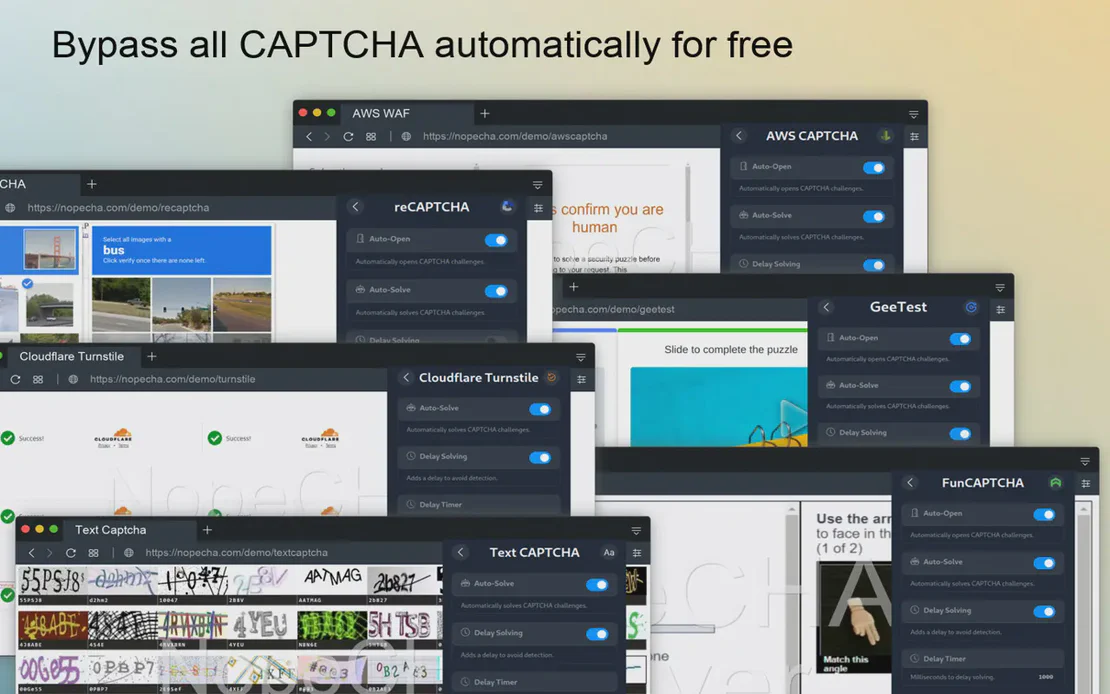Click the double-chevron collapse icon on the AWS WAF window
The width and height of the screenshot is (1110, 694).
click(912, 113)
